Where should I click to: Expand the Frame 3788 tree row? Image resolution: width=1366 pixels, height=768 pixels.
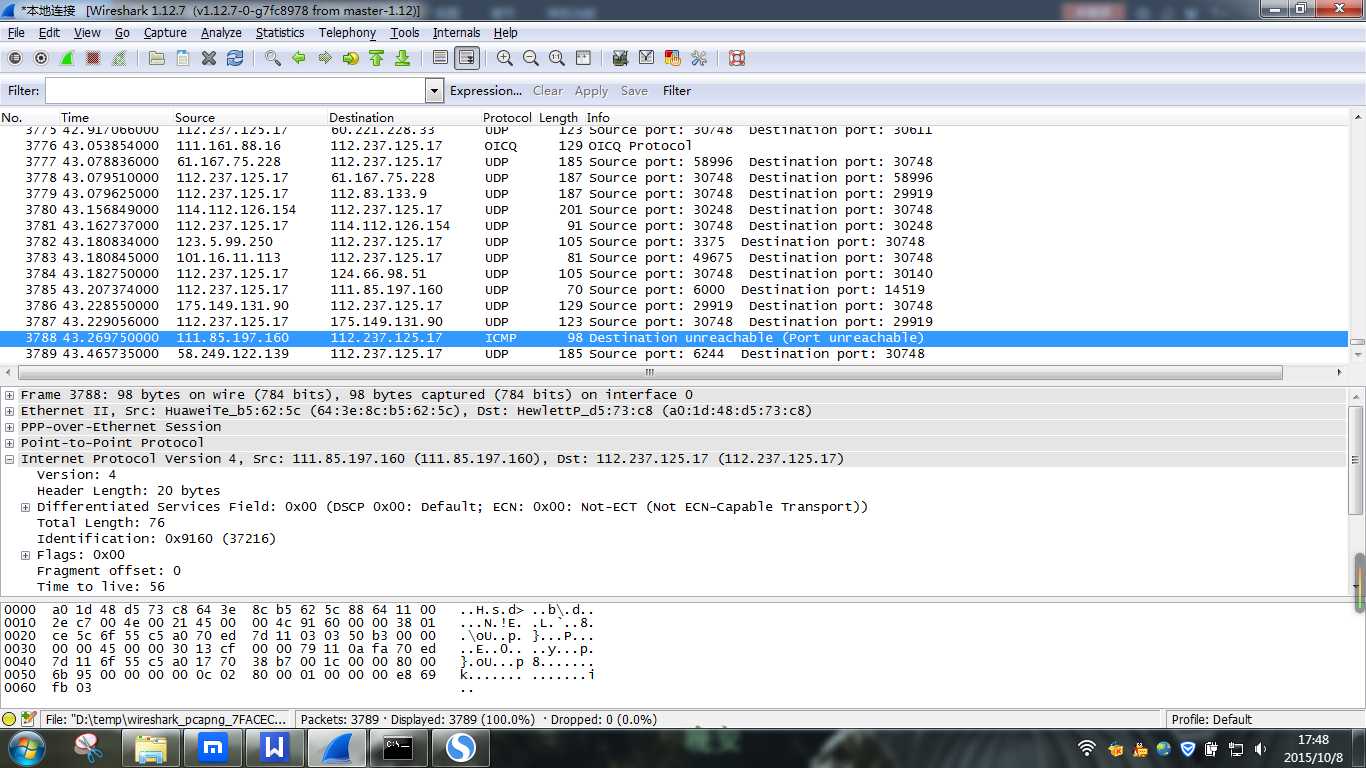pyautogui.click(x=10, y=395)
